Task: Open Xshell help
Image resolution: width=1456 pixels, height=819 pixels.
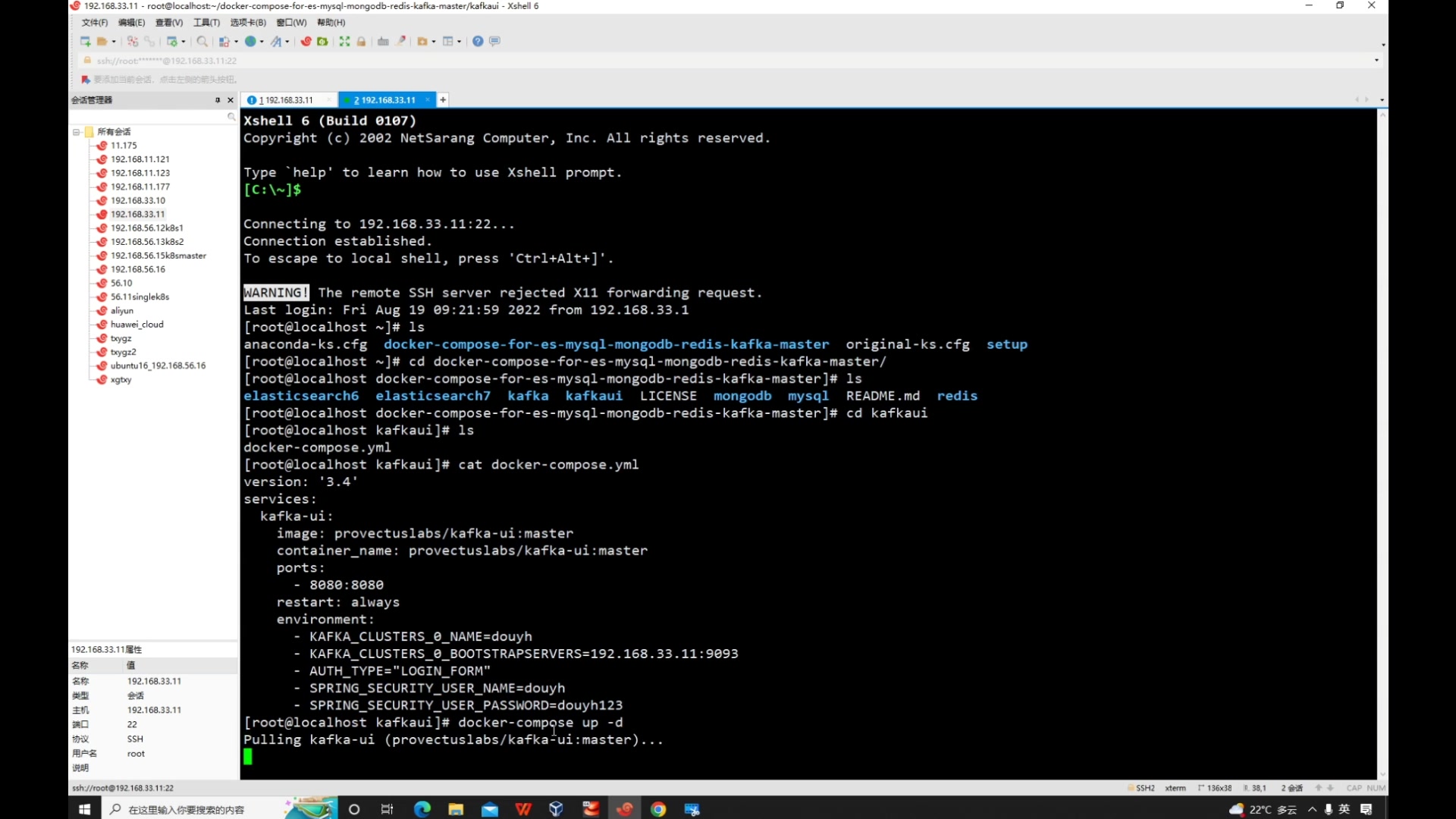Action: (x=478, y=42)
